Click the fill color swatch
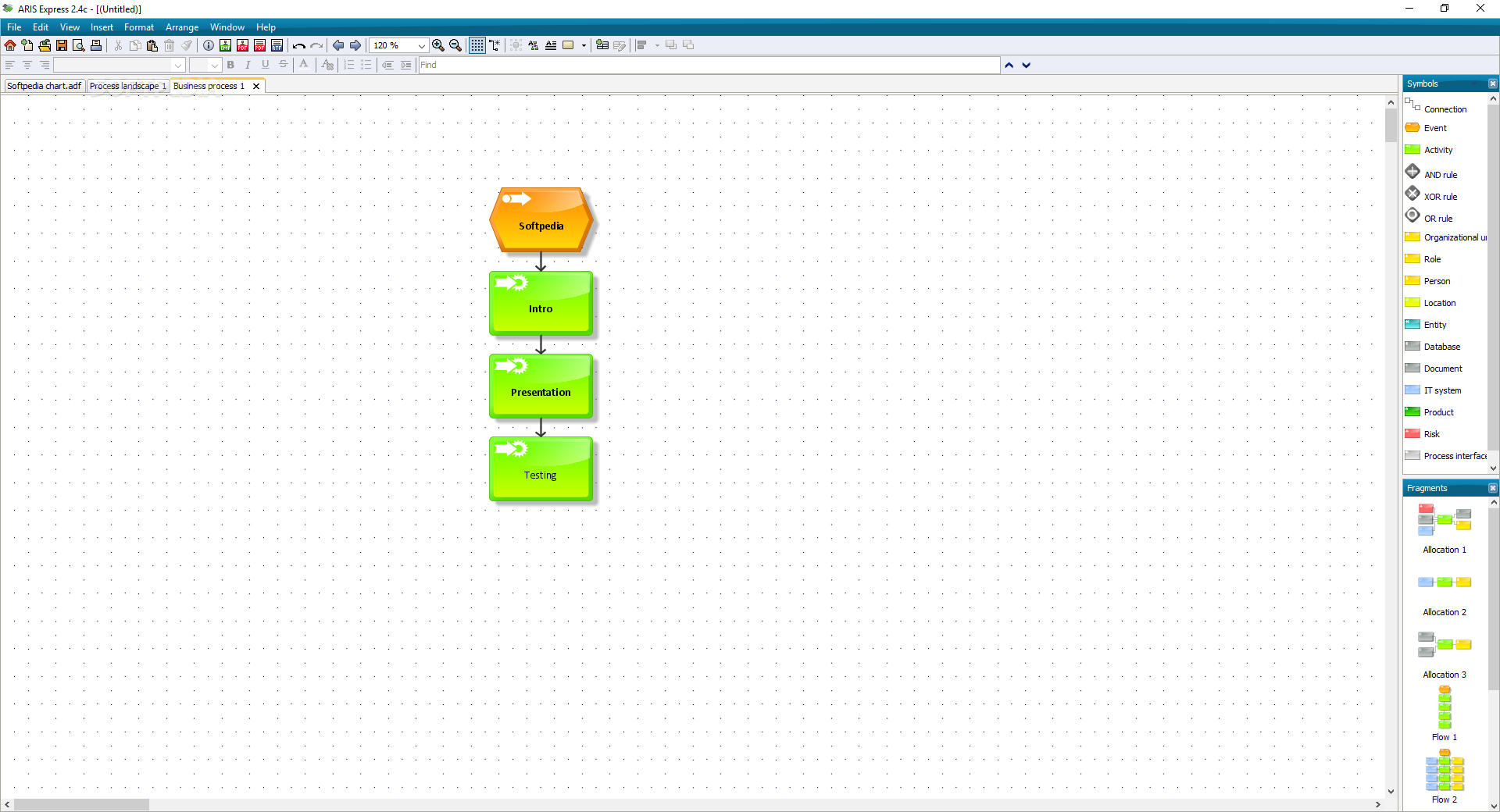Viewport: 1500px width, 812px height. 569,45
